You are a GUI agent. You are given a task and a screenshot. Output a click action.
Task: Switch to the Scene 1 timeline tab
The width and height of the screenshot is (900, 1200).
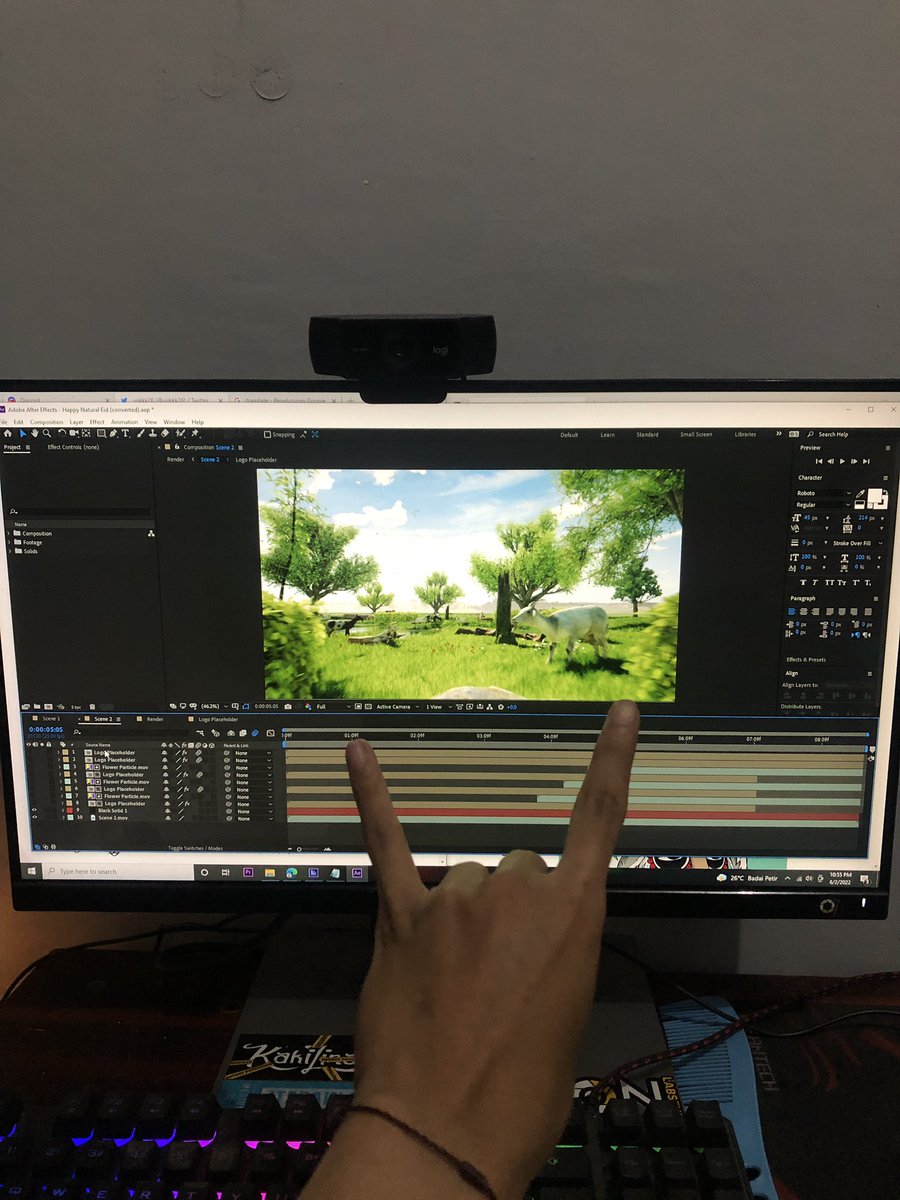(x=50, y=719)
